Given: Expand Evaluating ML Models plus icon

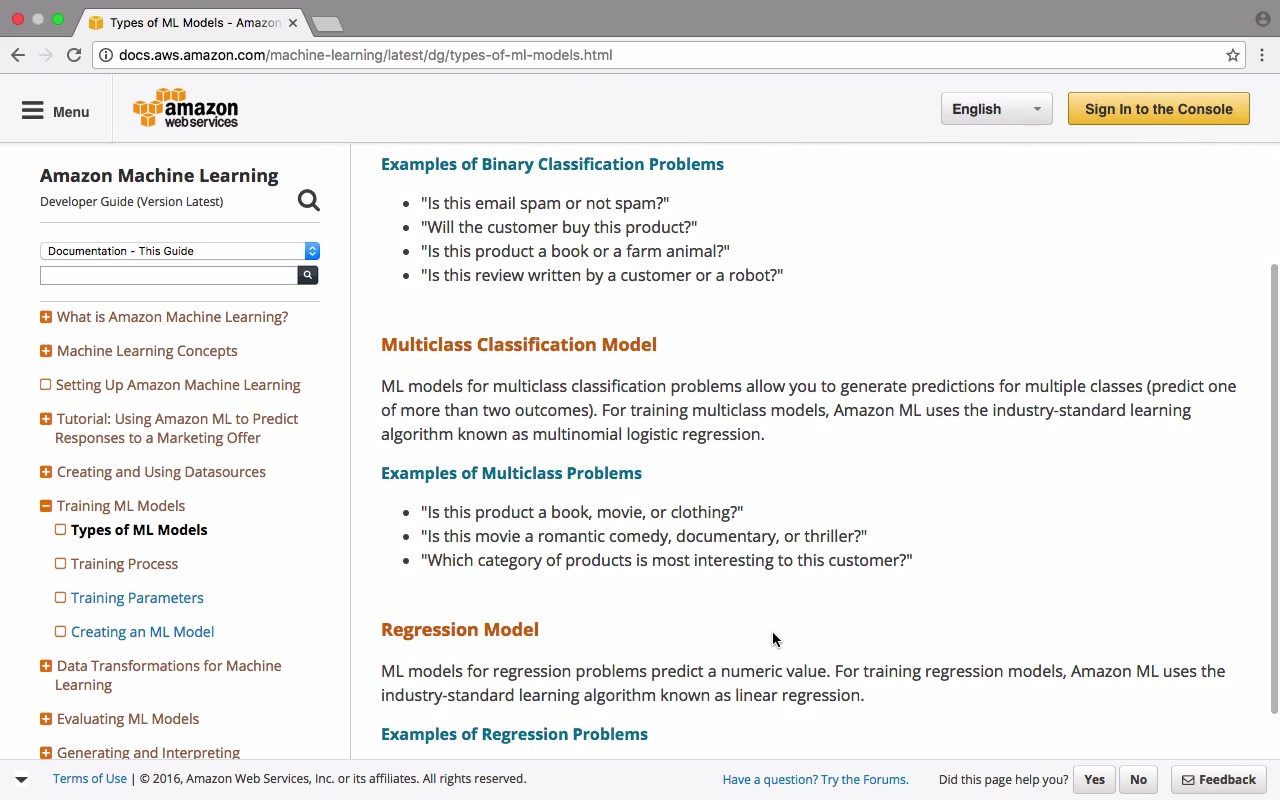Looking at the screenshot, I should [x=46, y=719].
